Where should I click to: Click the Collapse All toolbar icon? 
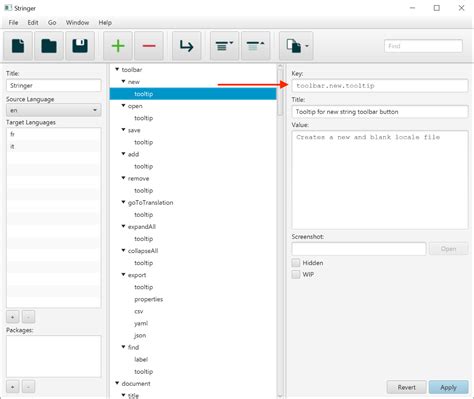point(255,46)
